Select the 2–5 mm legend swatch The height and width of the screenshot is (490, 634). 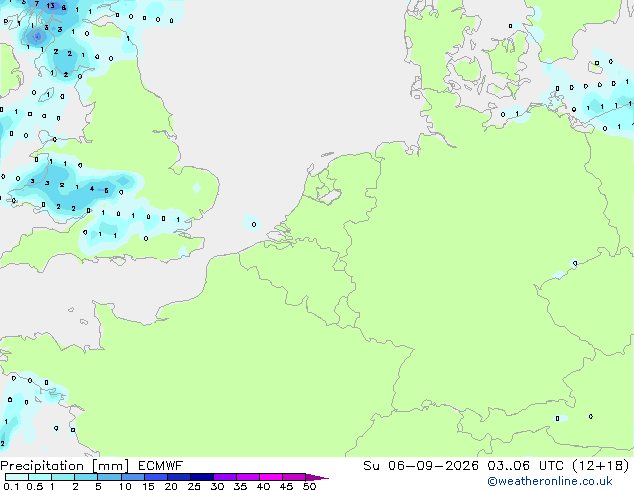(x=86, y=477)
